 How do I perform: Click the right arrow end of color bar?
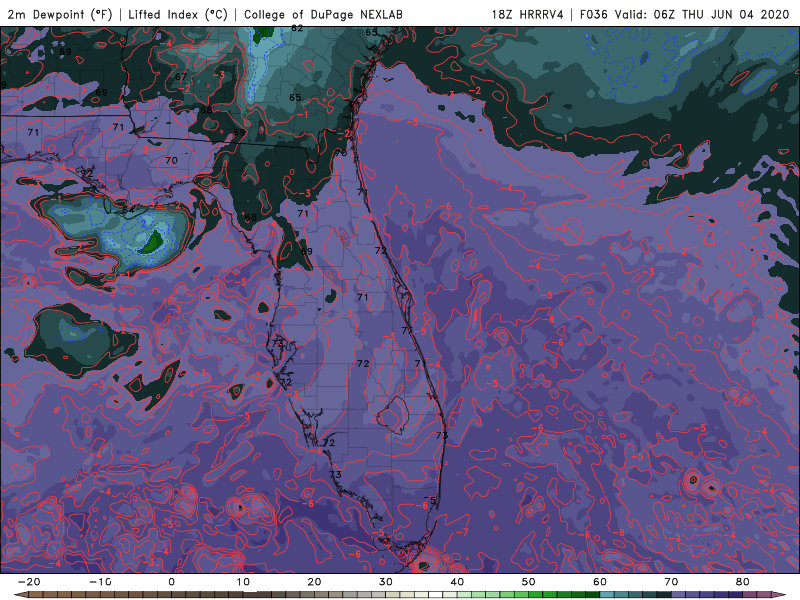[x=778, y=595]
